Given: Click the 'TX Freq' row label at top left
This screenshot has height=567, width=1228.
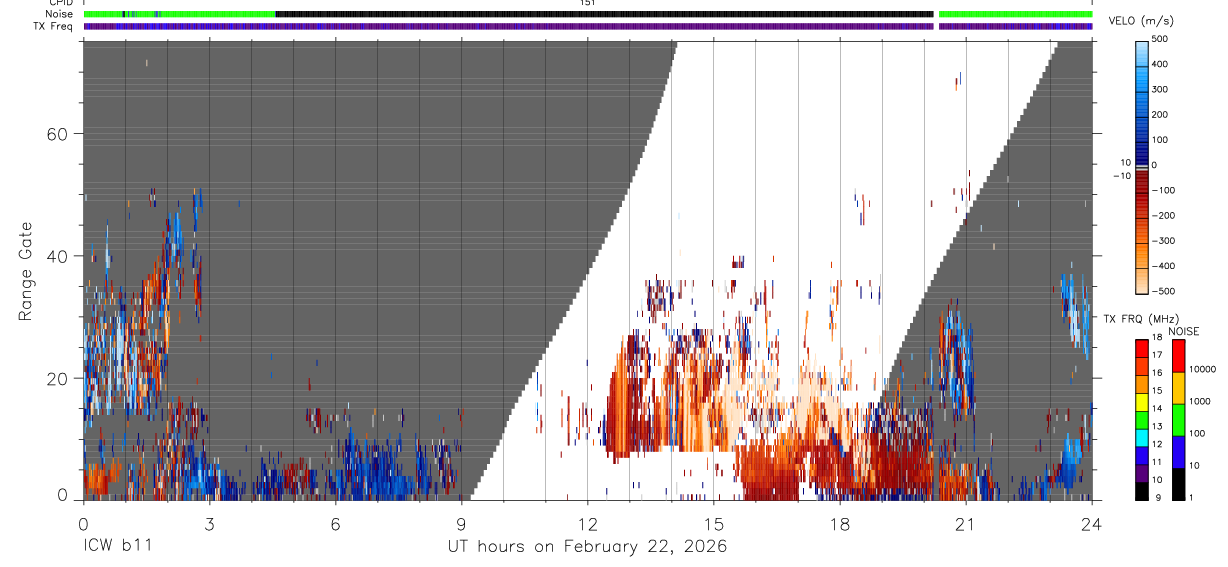Looking at the screenshot, I should (x=54, y=26).
